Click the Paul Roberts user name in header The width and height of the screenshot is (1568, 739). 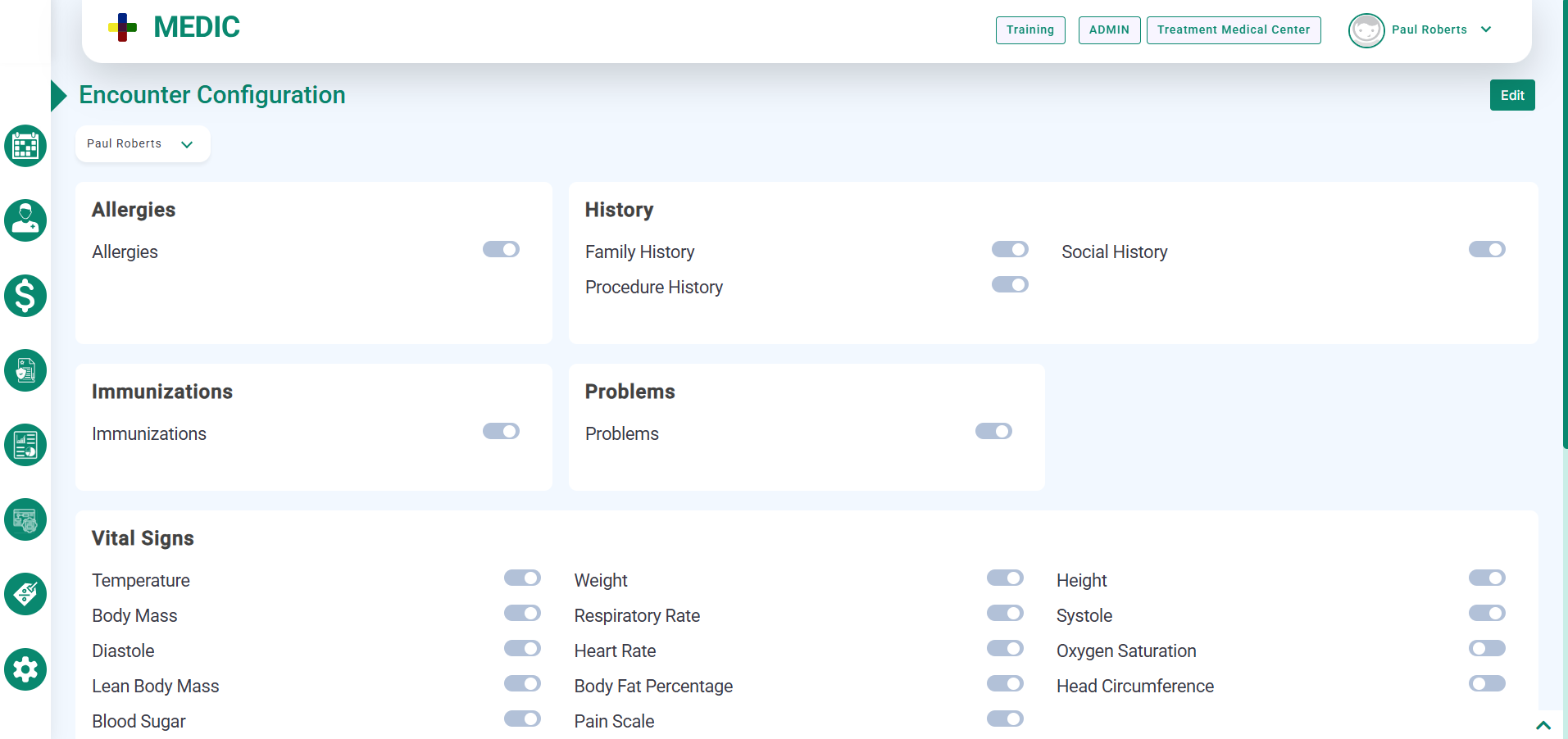coord(1429,29)
